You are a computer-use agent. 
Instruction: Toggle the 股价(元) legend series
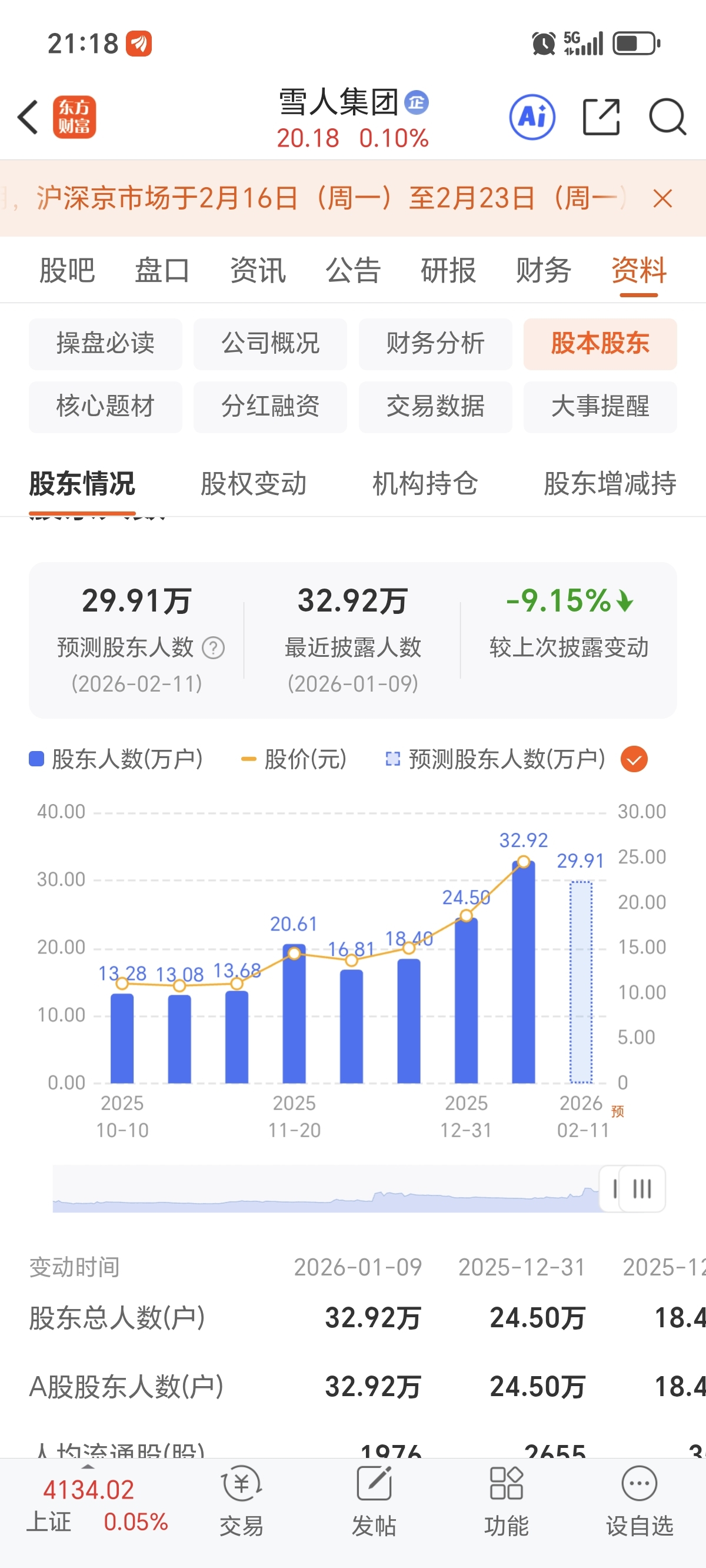coord(294,759)
